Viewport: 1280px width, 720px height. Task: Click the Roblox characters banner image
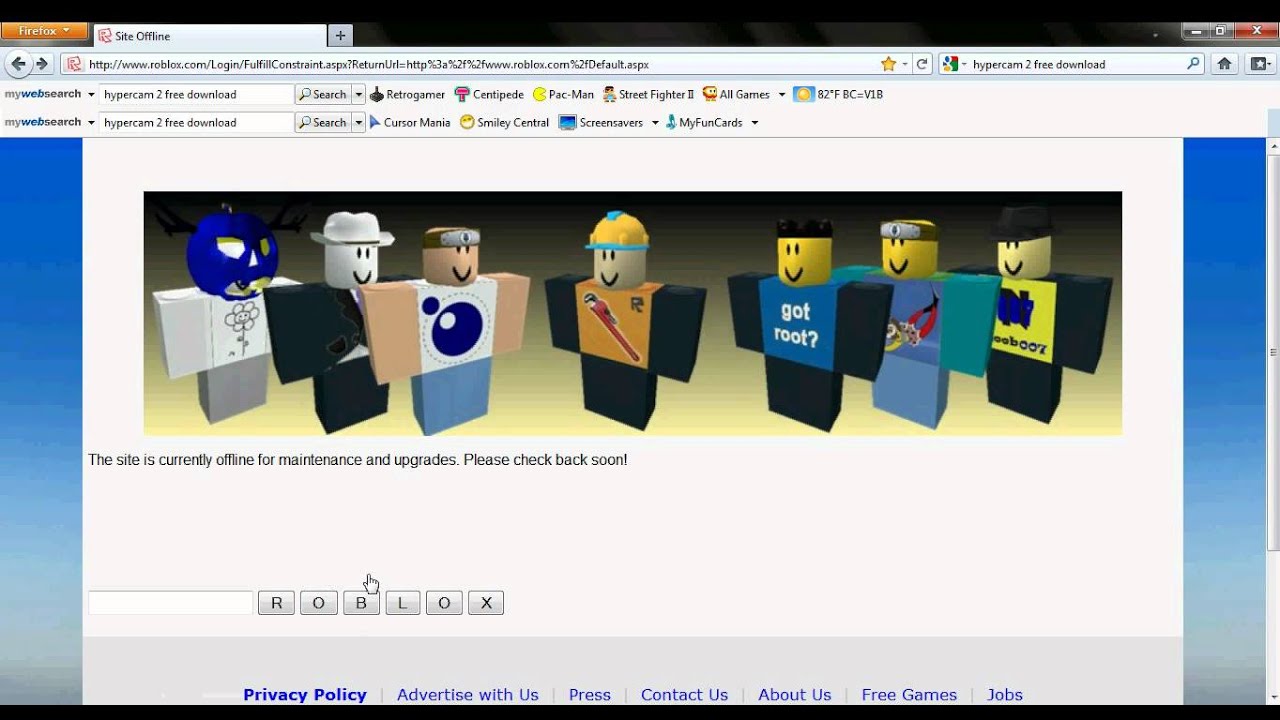click(x=632, y=313)
